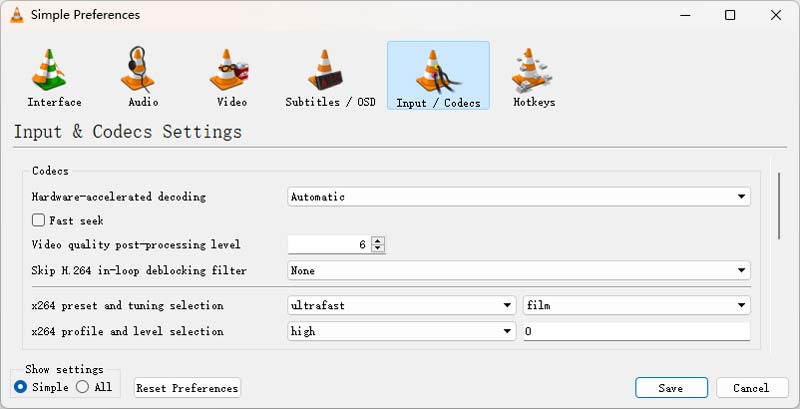
Task: Click the 'Skip H.264 in-loop deblocking filter' label
Action: click(x=139, y=270)
